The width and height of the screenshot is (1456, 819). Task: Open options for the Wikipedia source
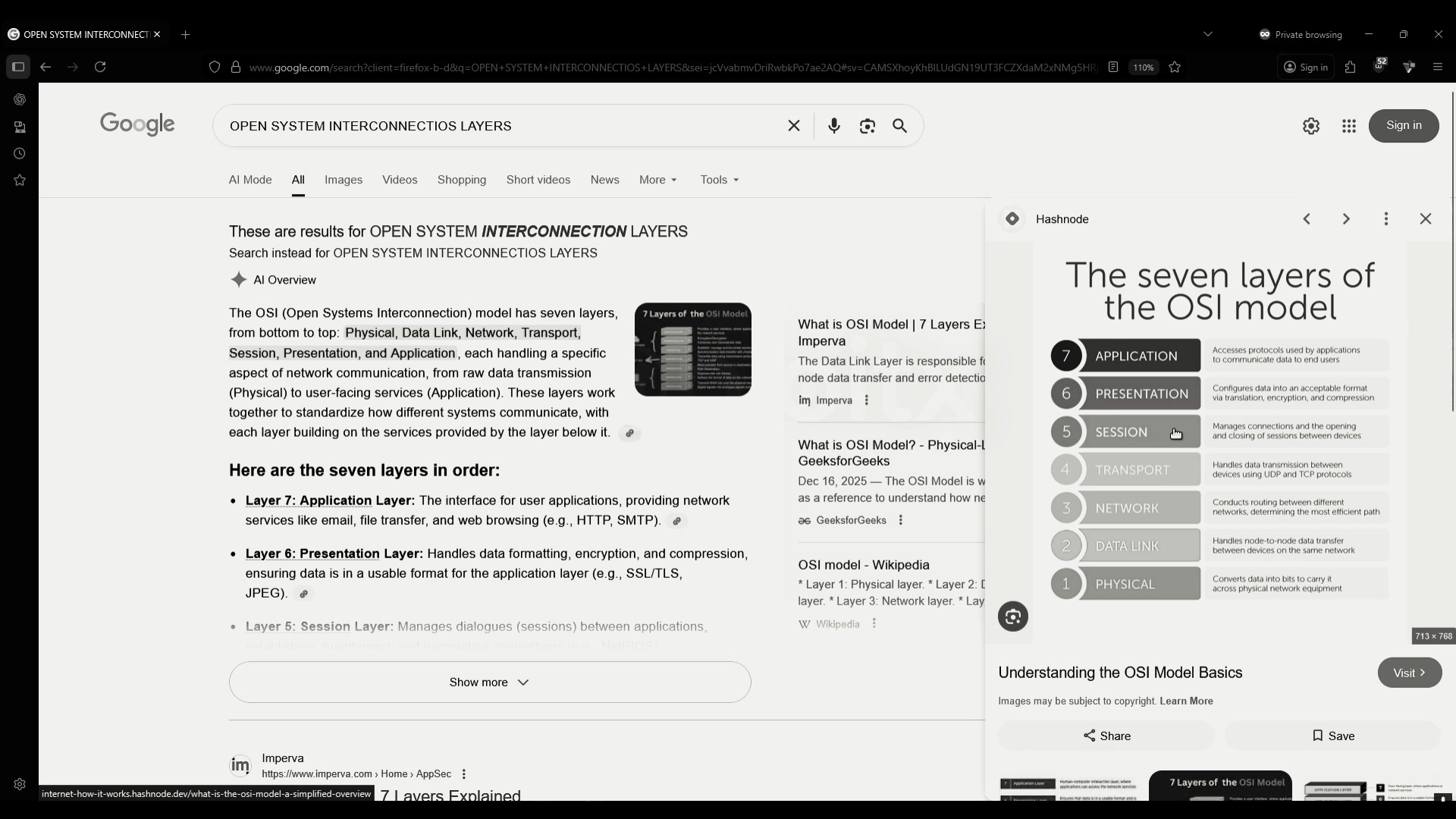(x=874, y=623)
